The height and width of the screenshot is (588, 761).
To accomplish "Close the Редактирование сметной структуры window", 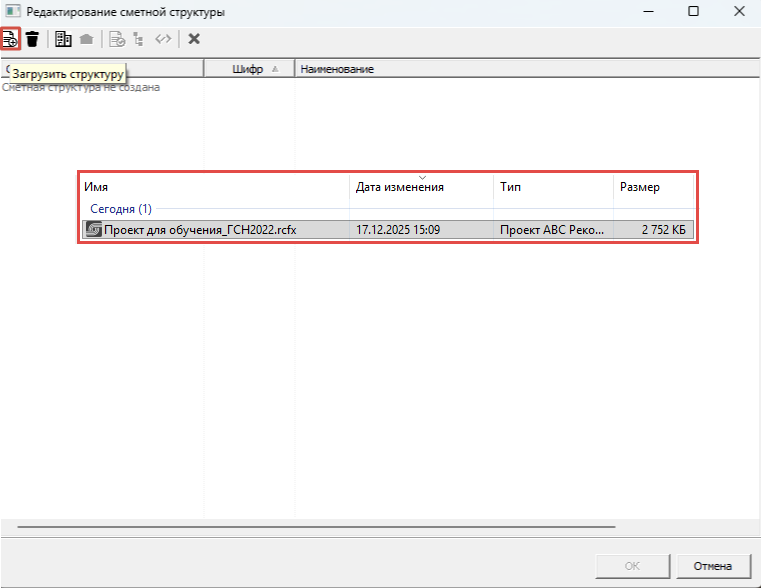I will (x=739, y=11).
